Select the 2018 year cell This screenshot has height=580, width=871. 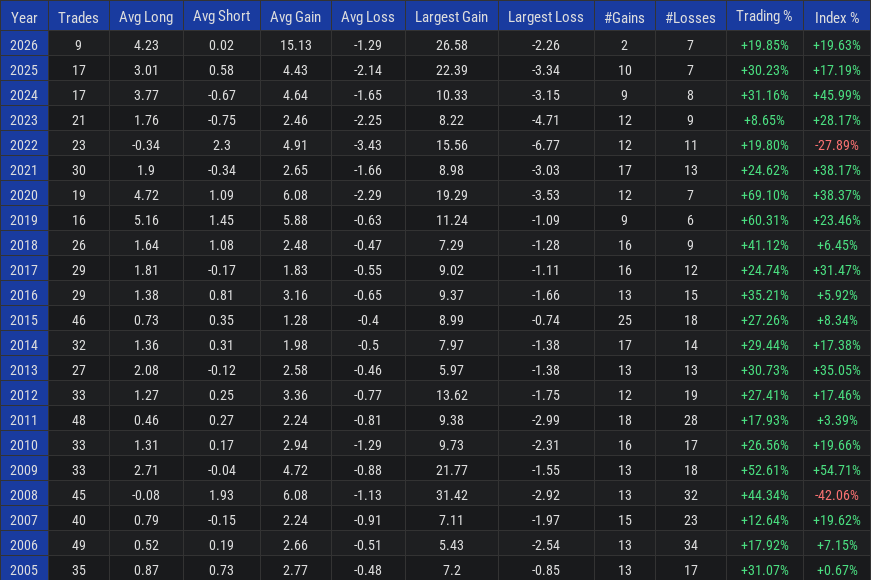[24, 245]
